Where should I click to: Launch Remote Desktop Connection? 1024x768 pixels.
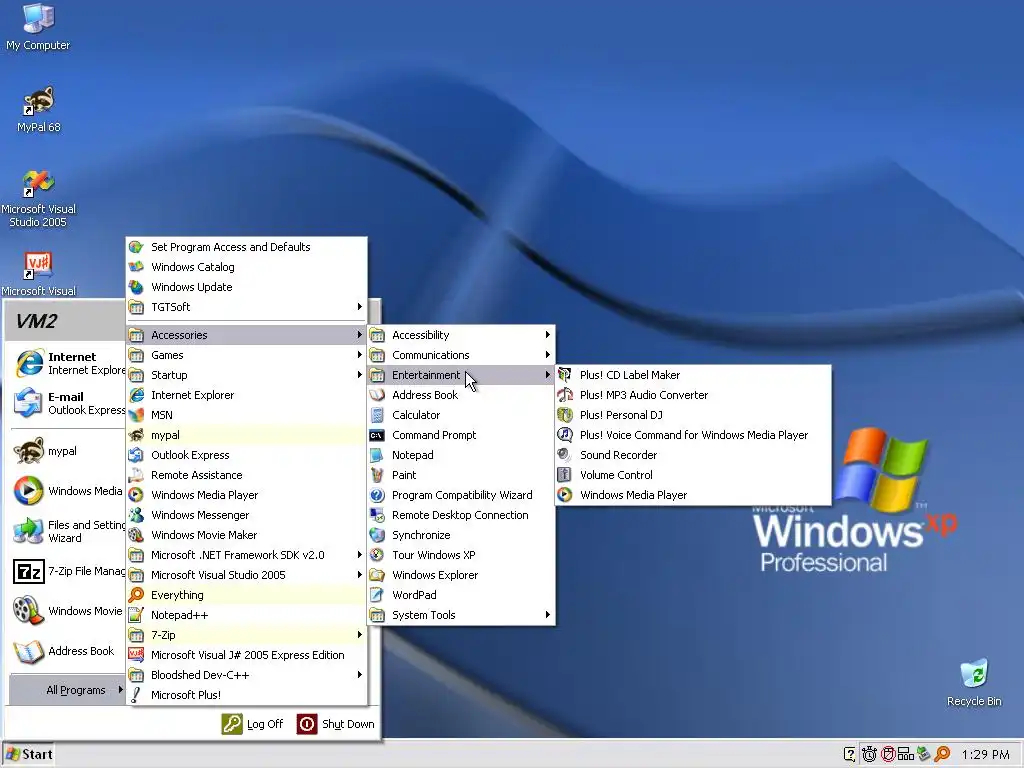[x=461, y=515]
